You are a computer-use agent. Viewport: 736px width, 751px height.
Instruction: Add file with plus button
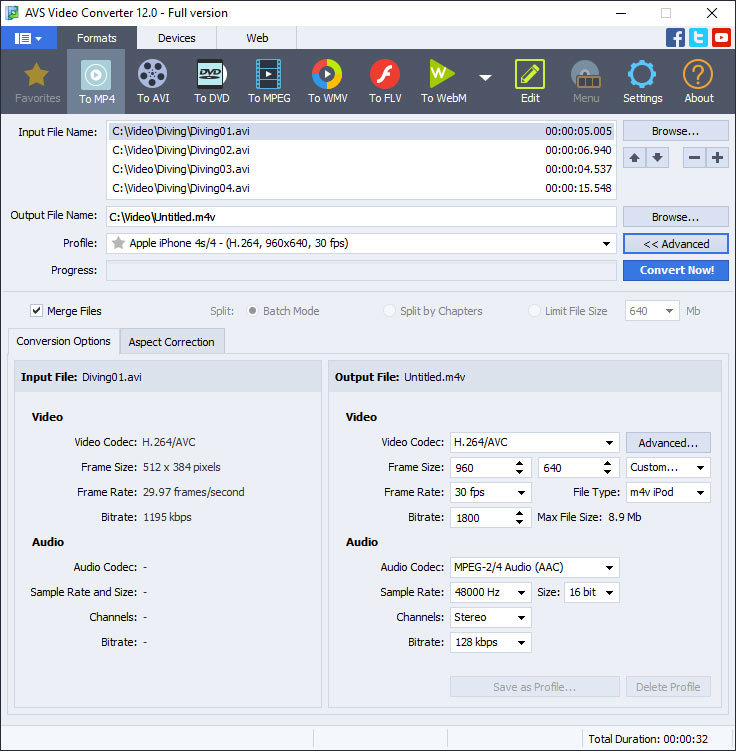(717, 158)
